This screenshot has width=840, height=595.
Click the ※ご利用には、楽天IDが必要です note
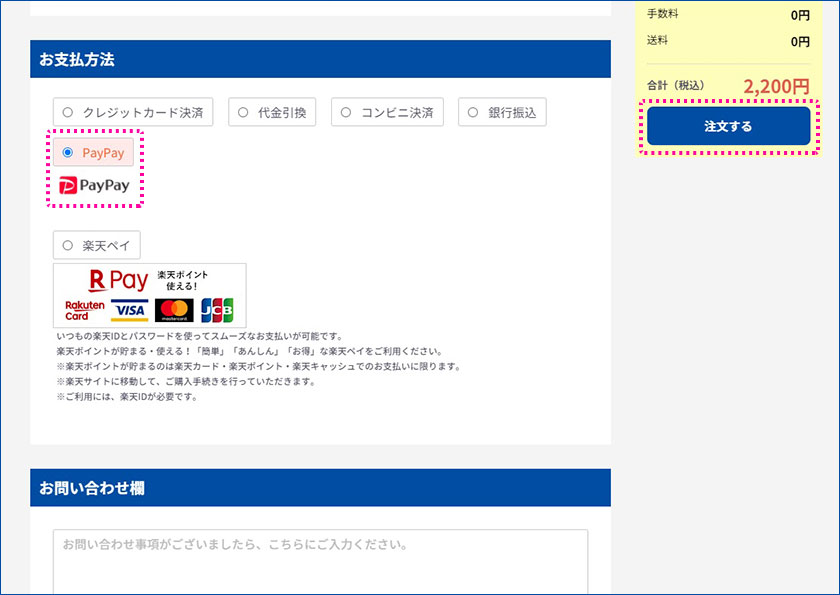[x=127, y=397]
